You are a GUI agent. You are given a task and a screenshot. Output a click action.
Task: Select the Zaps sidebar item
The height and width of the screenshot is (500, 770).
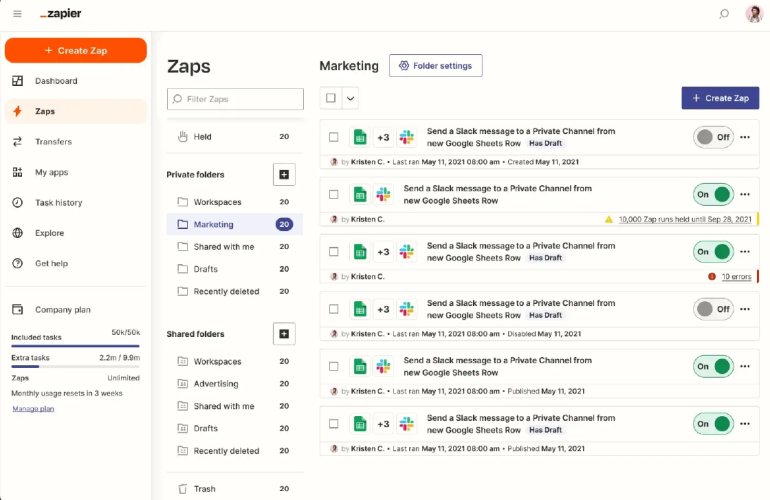pos(76,111)
